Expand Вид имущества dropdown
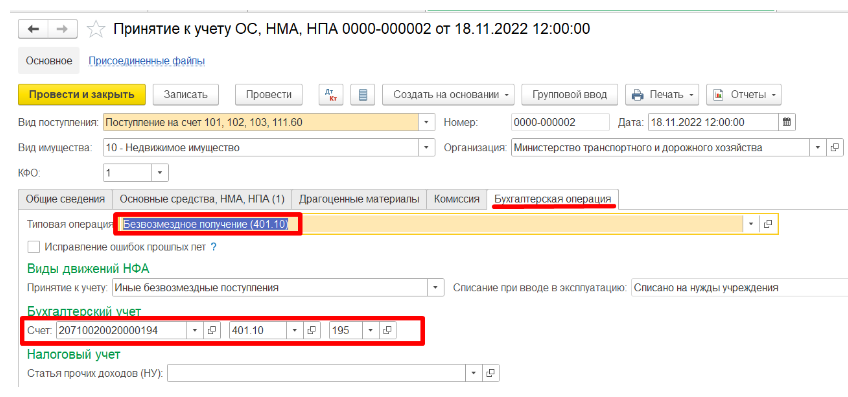This screenshot has width=848, height=397. 427,147
